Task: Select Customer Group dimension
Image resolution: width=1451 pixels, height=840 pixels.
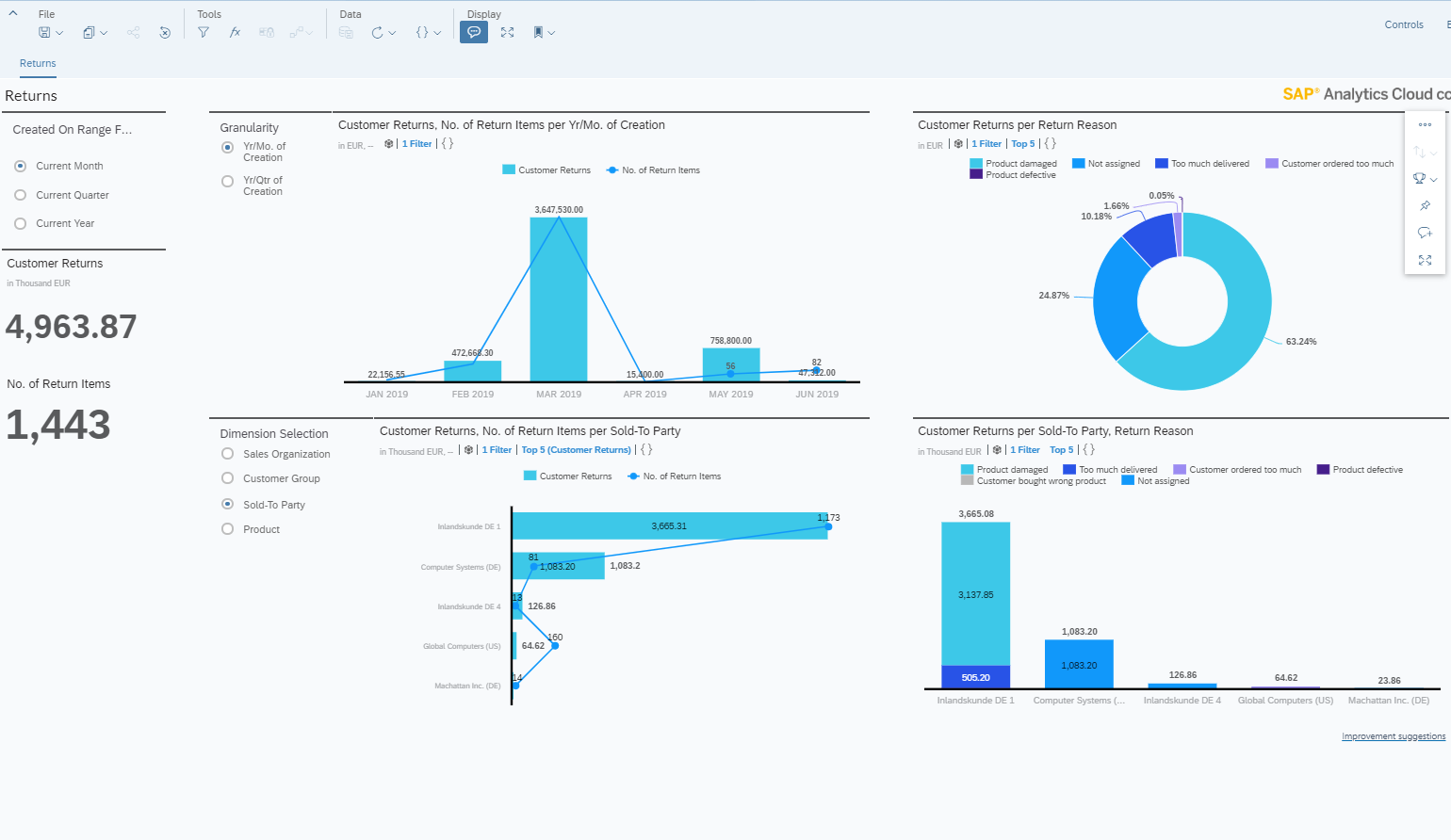Action: [227, 478]
